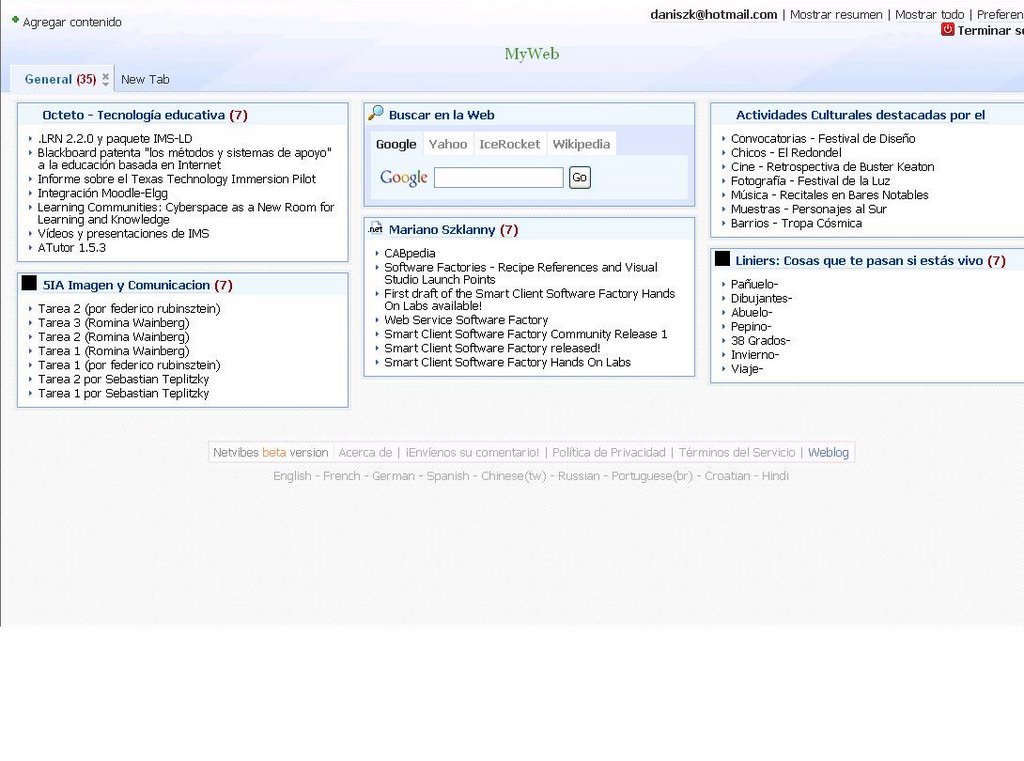The image size is (1024, 761).
Task: Open Learning Communities: Cyberspace entry
Action: [x=186, y=214]
